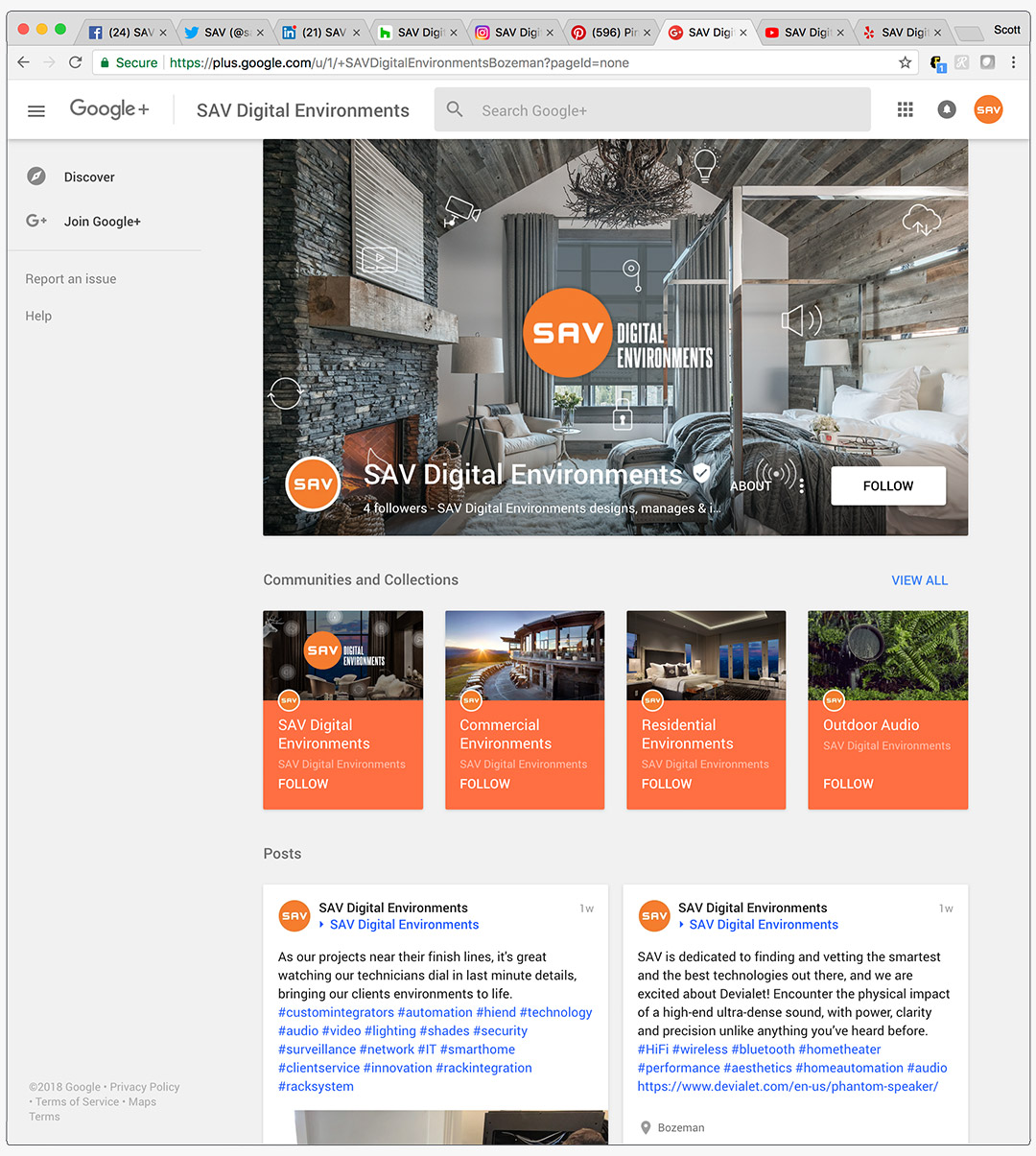Click the SAV profile picture on cover
1036x1156 pixels.
click(x=313, y=484)
